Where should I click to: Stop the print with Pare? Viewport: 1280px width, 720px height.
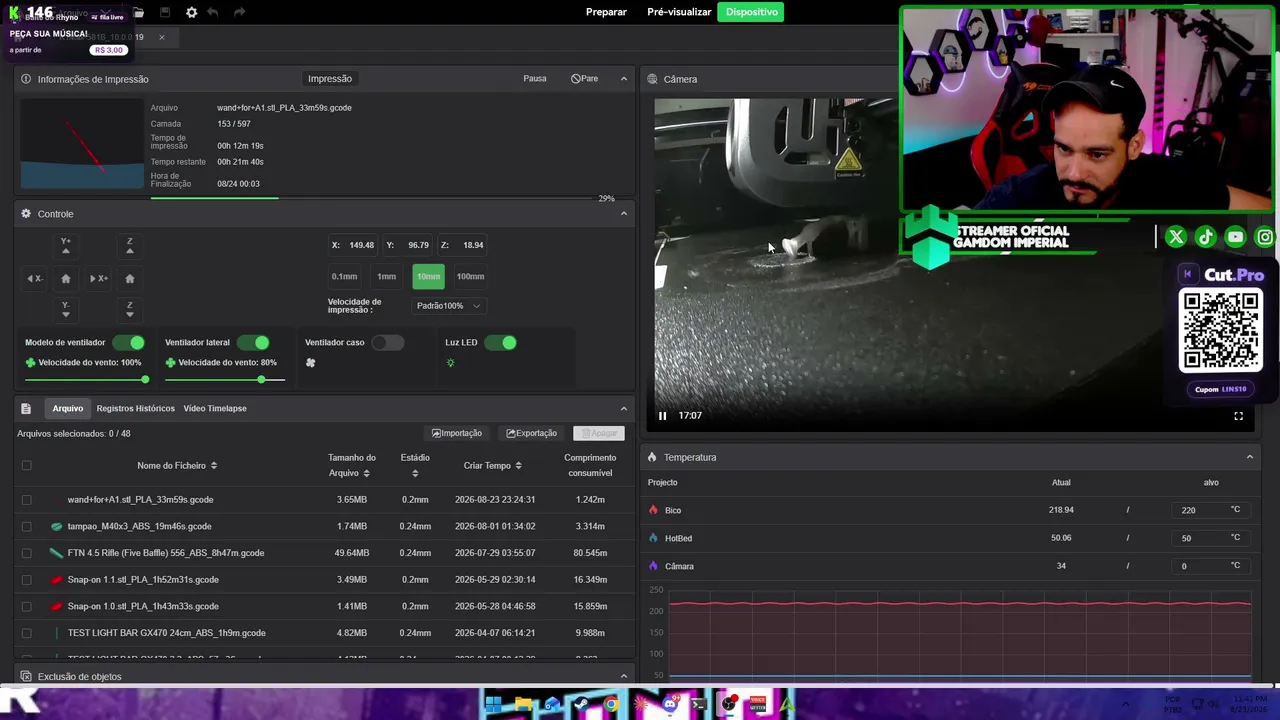(585, 79)
